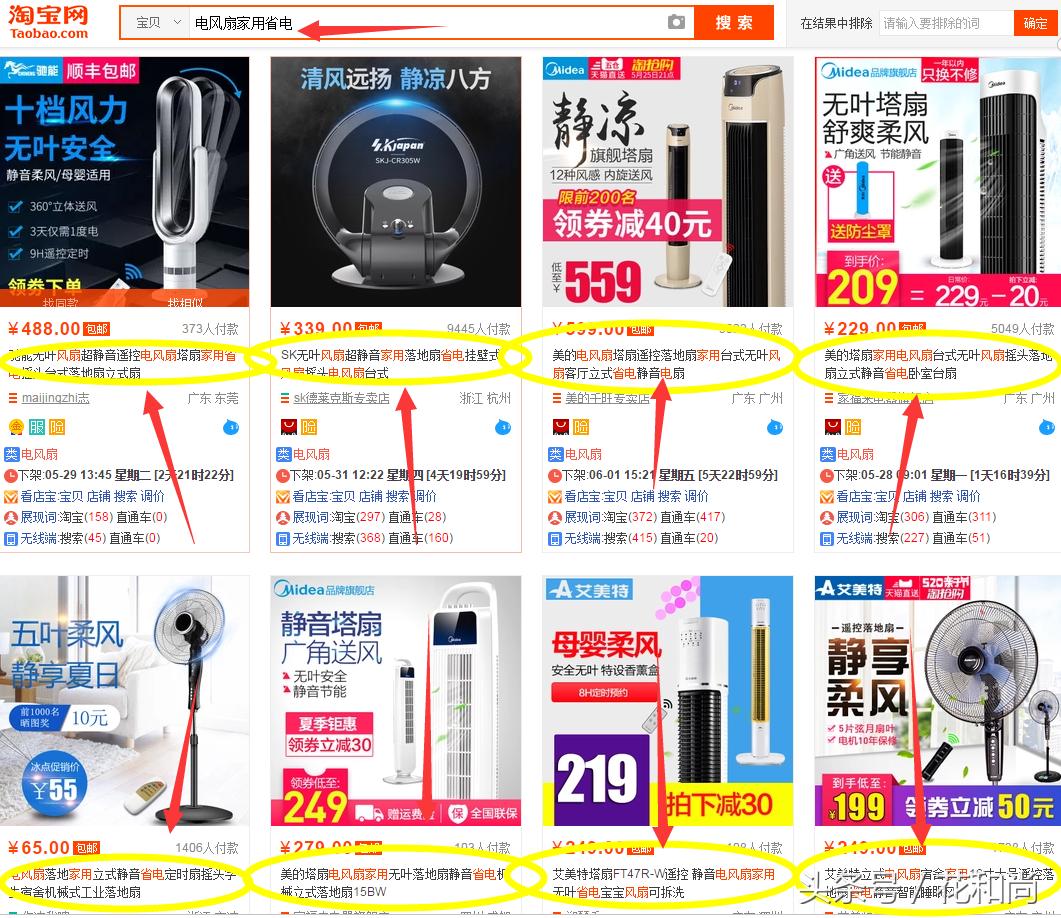Image resolution: width=1061 pixels, height=918 pixels.
Task: Click the blue chat icon under maijingzhi
Action: 231,427
